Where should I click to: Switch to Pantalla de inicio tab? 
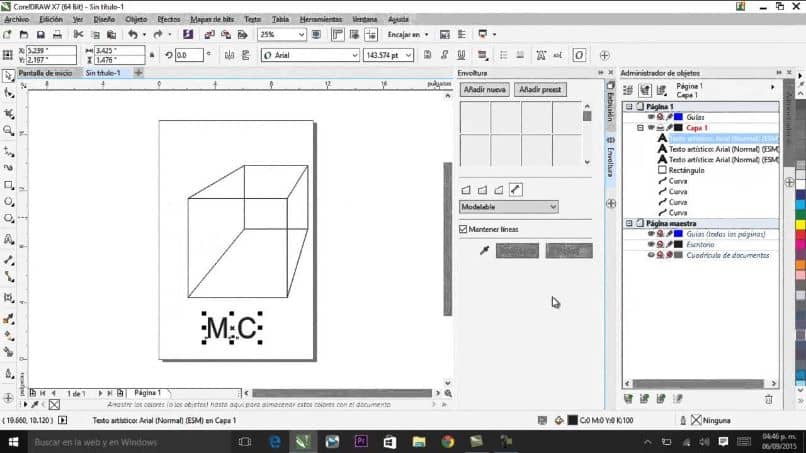[x=45, y=73]
